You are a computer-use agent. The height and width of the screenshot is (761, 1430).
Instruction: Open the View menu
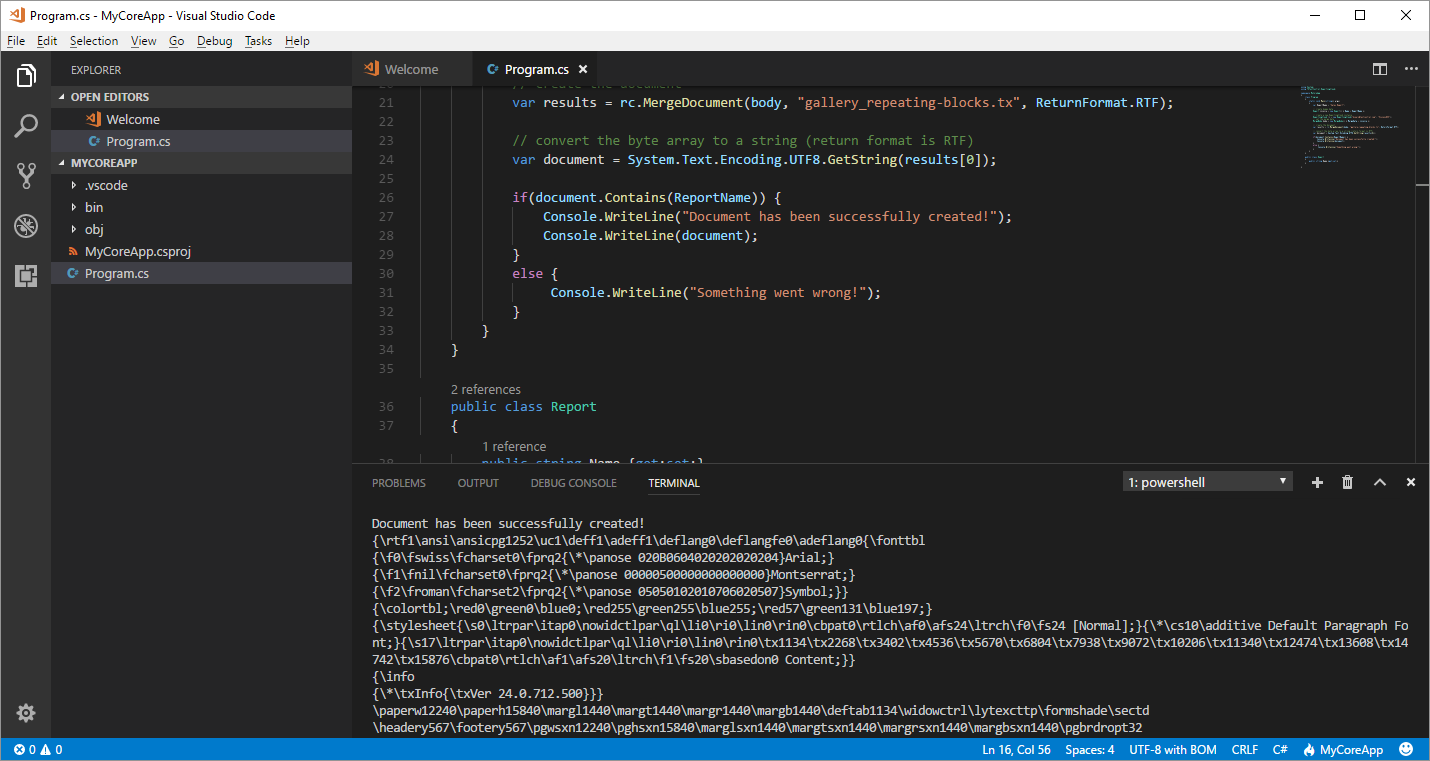click(144, 41)
